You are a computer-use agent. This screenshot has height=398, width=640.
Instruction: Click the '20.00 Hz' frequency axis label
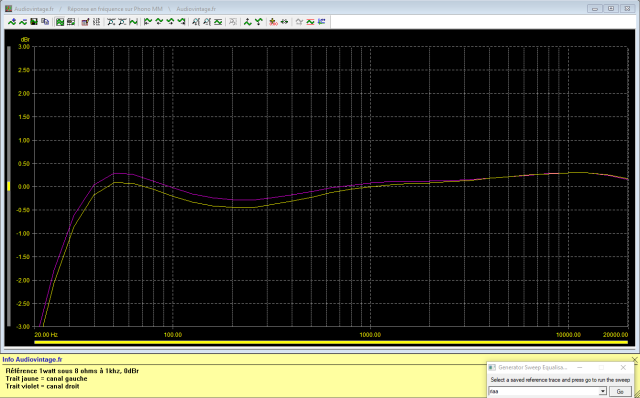click(46, 335)
